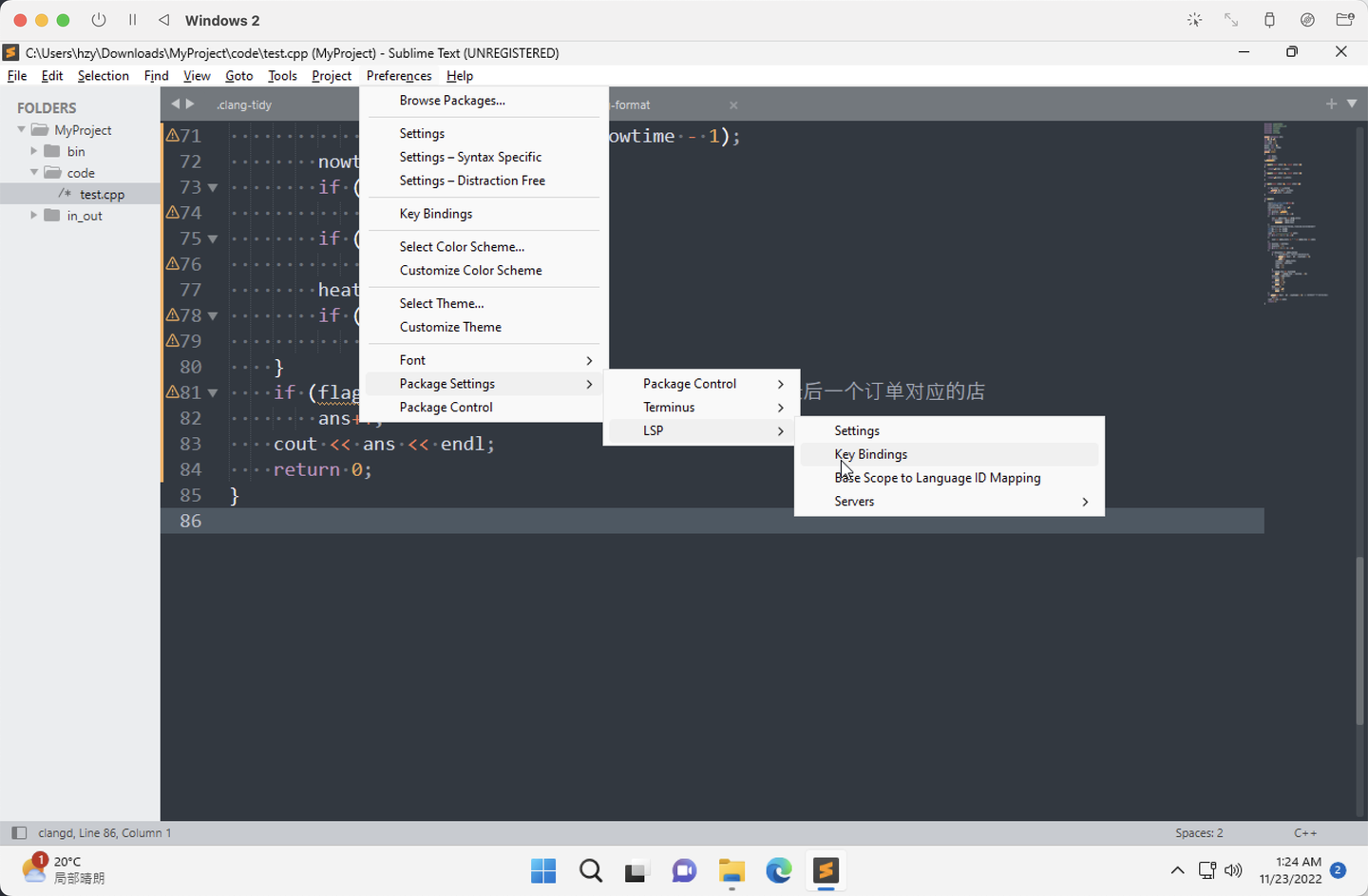Expand the Font submenu
Image resolution: width=1368 pixels, height=896 pixels.
484,360
